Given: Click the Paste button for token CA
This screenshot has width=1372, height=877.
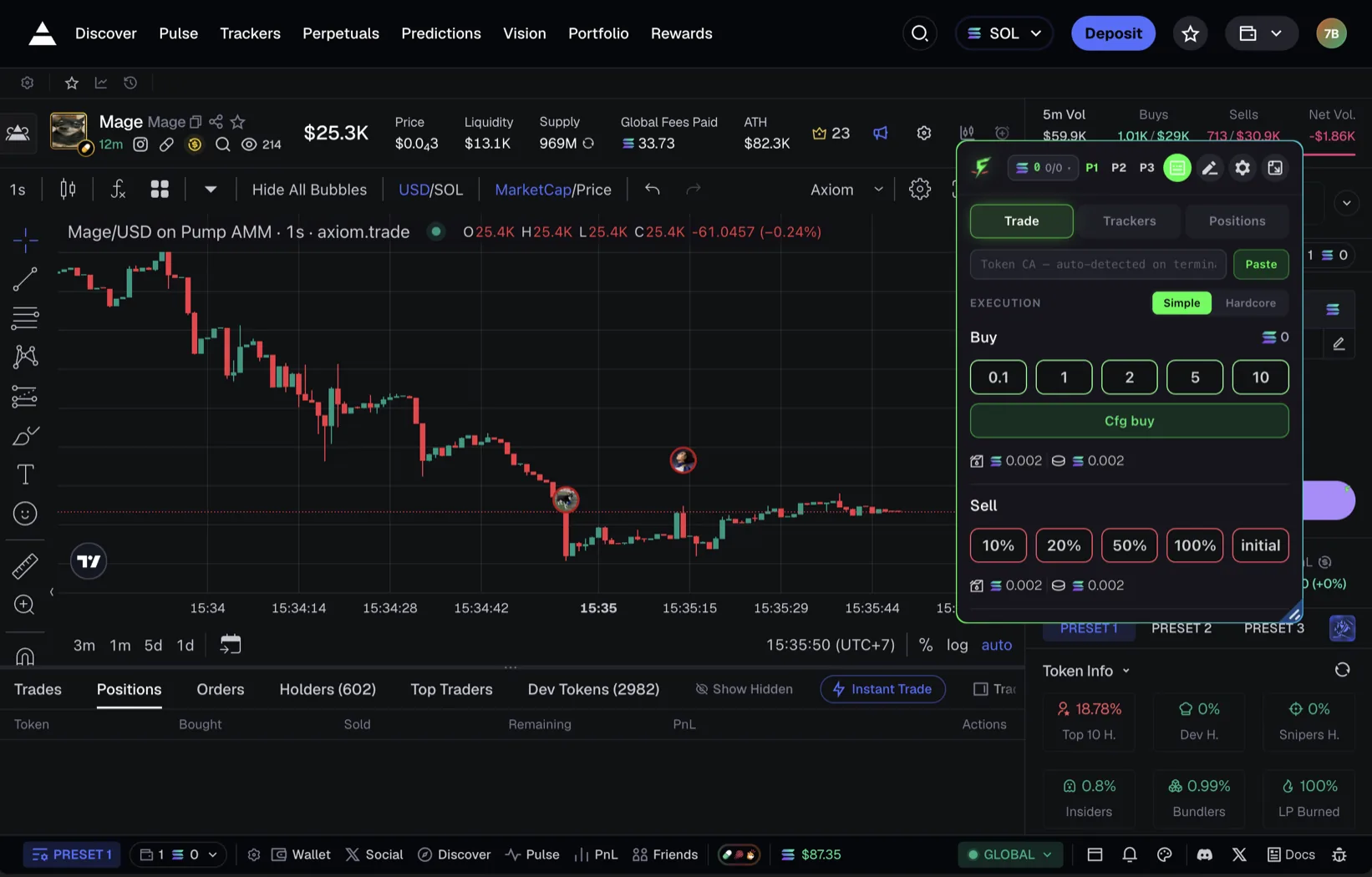Looking at the screenshot, I should click(1261, 264).
